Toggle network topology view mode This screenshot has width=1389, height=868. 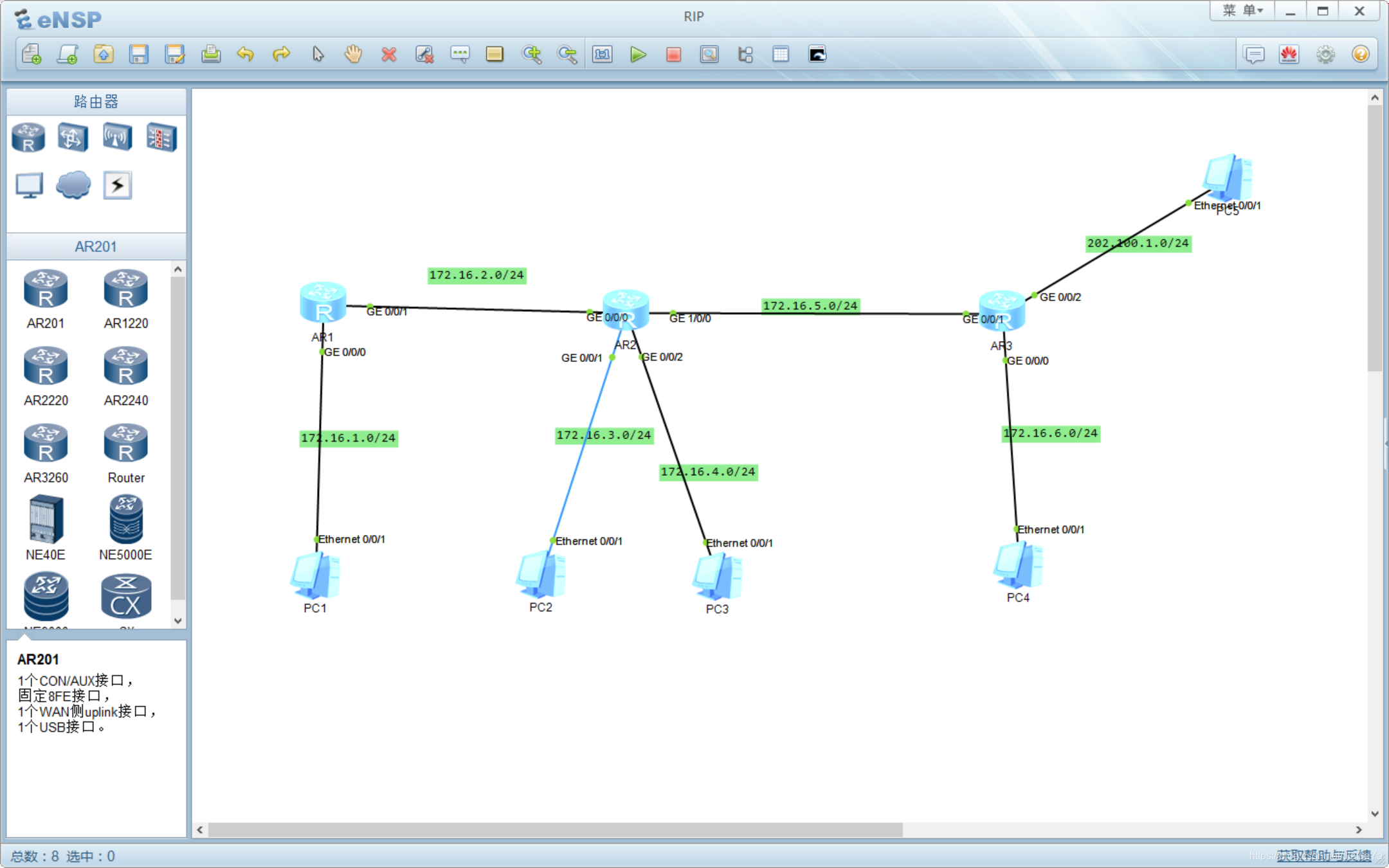(745, 54)
